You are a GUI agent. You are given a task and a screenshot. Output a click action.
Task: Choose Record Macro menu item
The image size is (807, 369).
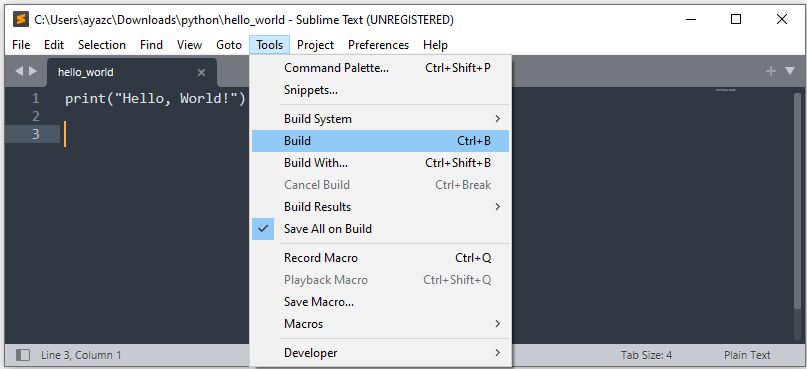(x=380, y=258)
